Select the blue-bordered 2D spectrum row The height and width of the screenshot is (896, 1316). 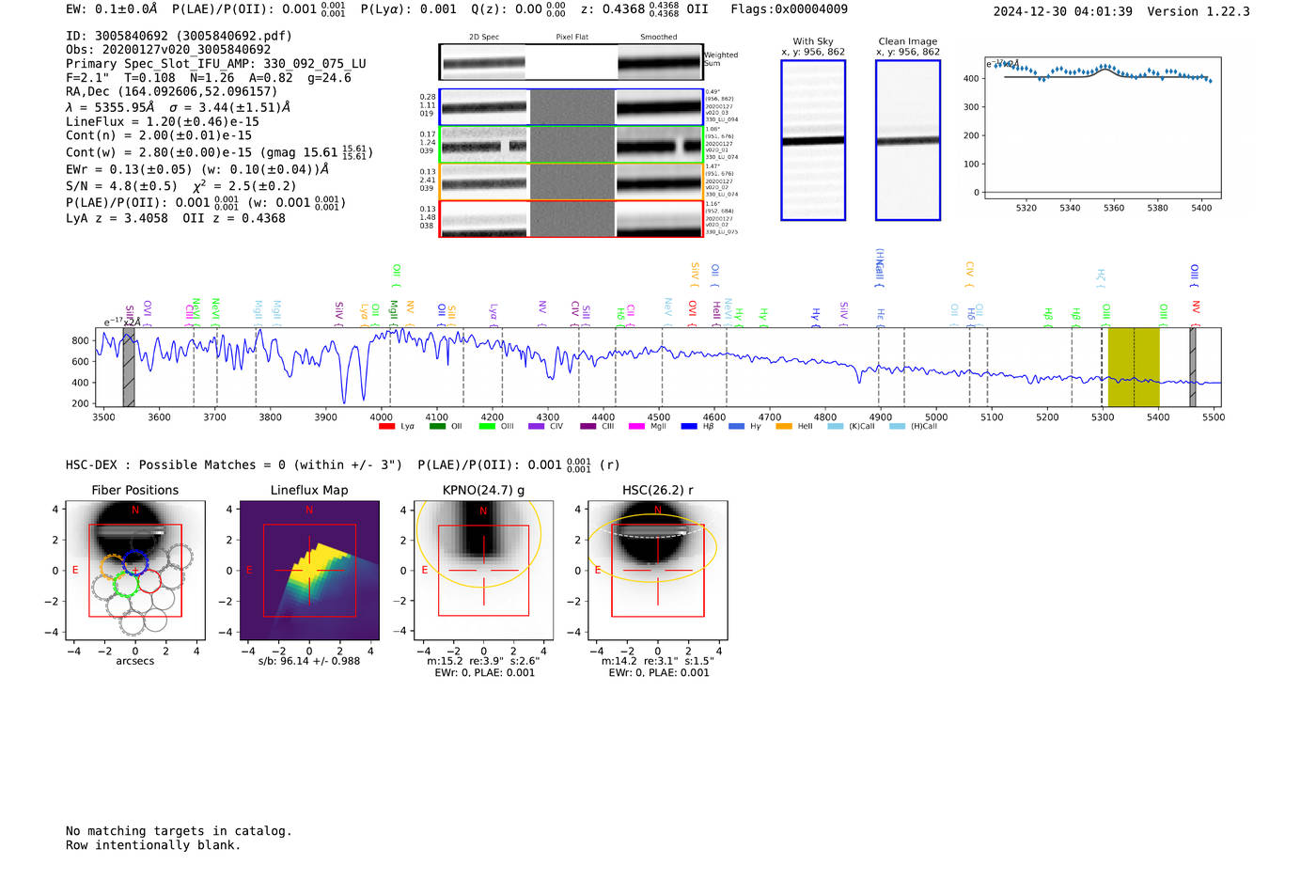572,107
